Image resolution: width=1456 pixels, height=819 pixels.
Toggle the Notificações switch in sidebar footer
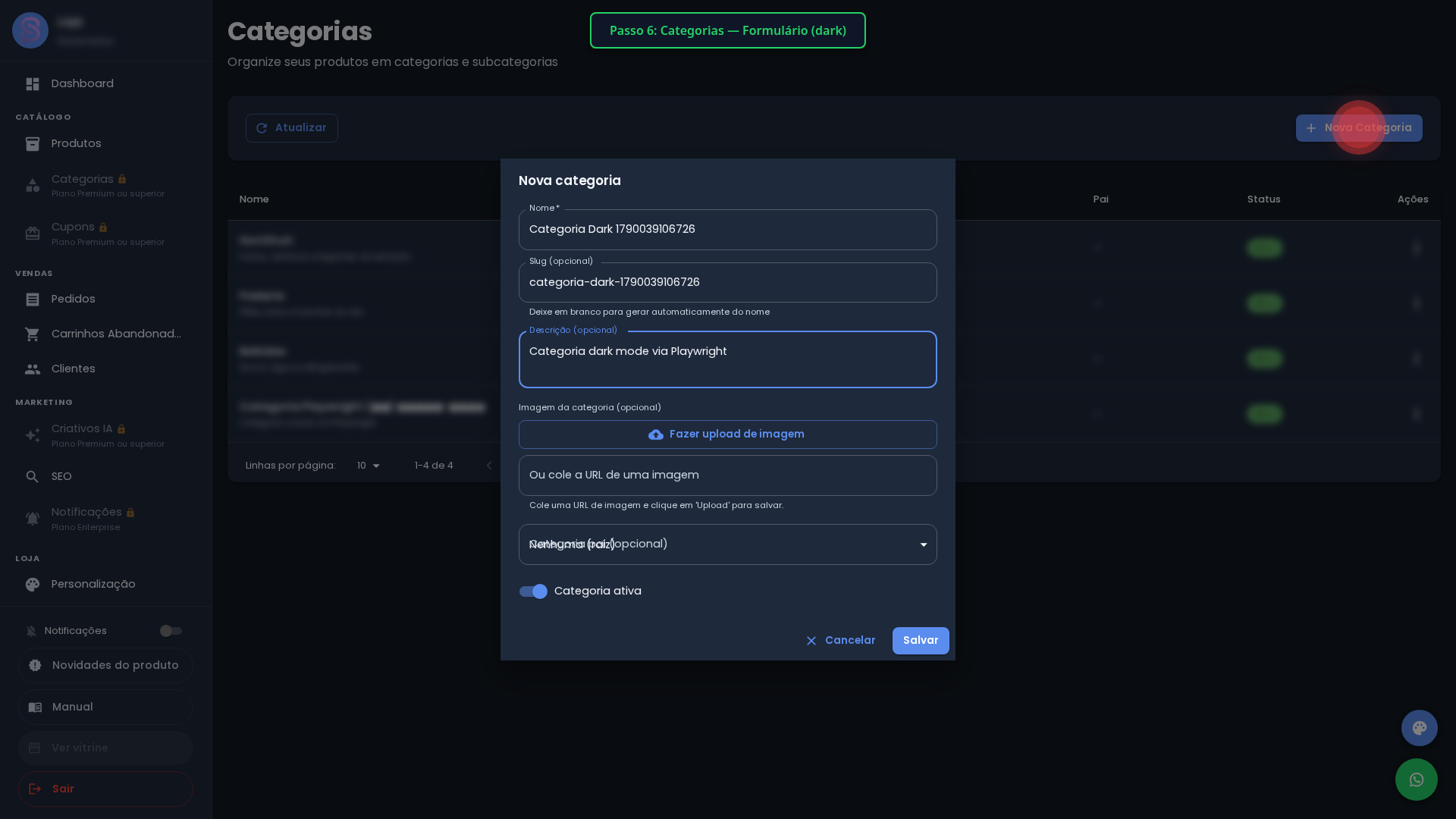(171, 631)
